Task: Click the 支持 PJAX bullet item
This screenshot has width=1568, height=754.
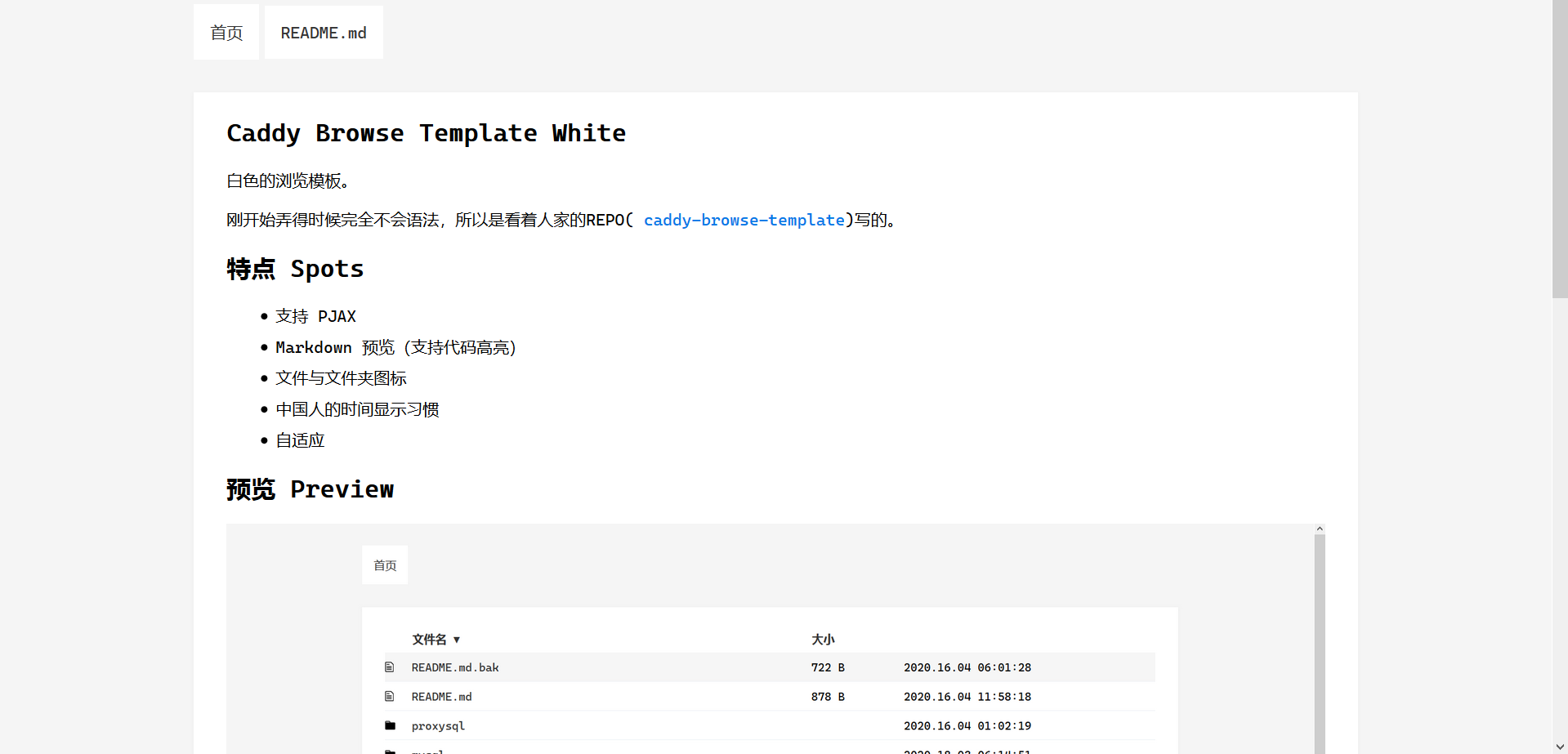Action: click(315, 316)
